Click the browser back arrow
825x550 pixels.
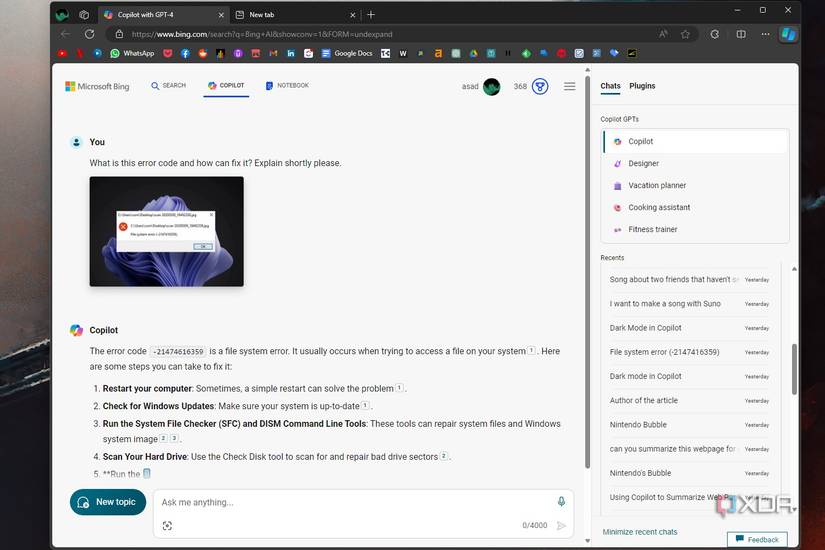click(x=65, y=34)
